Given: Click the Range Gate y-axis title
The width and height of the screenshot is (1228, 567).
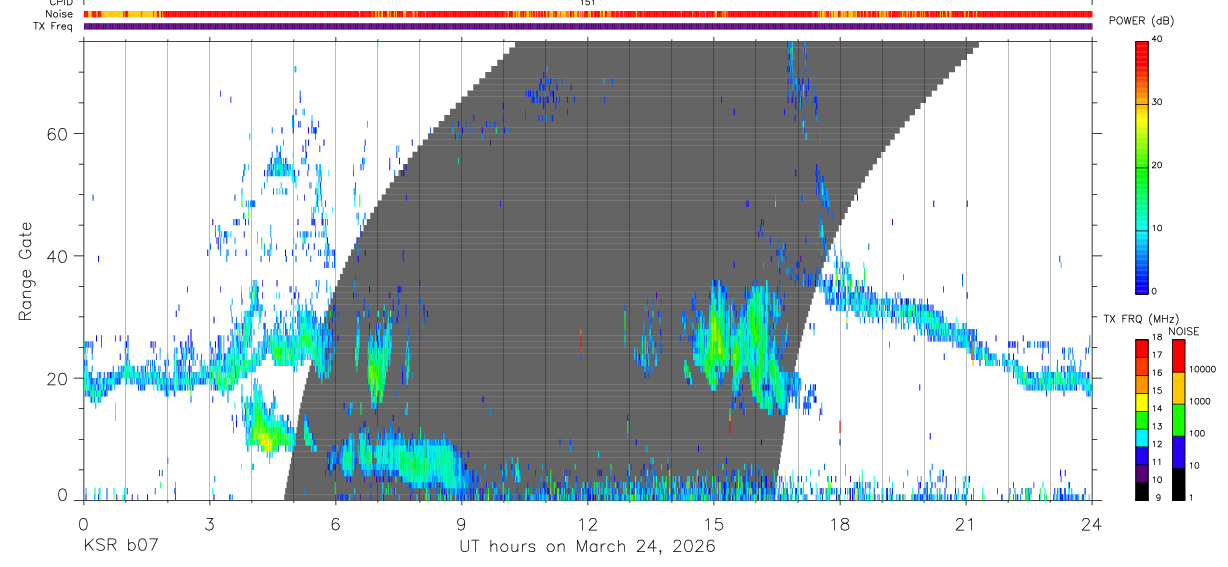Looking at the screenshot, I should click(x=26, y=272).
